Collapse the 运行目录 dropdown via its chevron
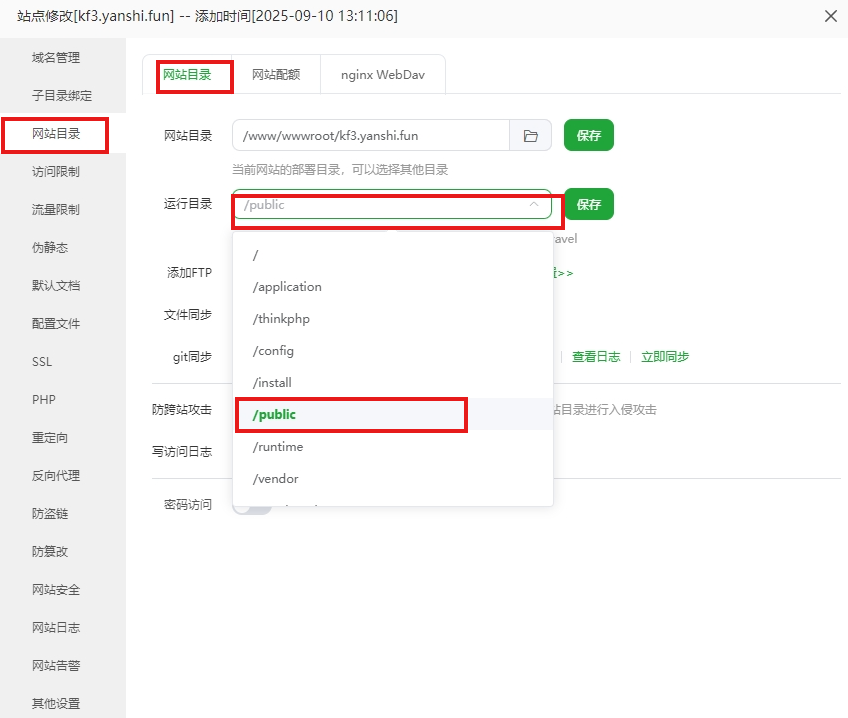Image resolution: width=848 pixels, height=718 pixels. coord(533,204)
